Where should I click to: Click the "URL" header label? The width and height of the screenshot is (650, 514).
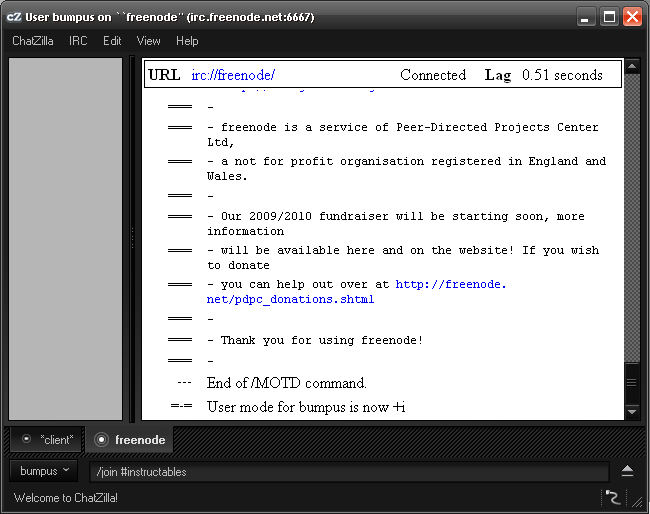(164, 75)
